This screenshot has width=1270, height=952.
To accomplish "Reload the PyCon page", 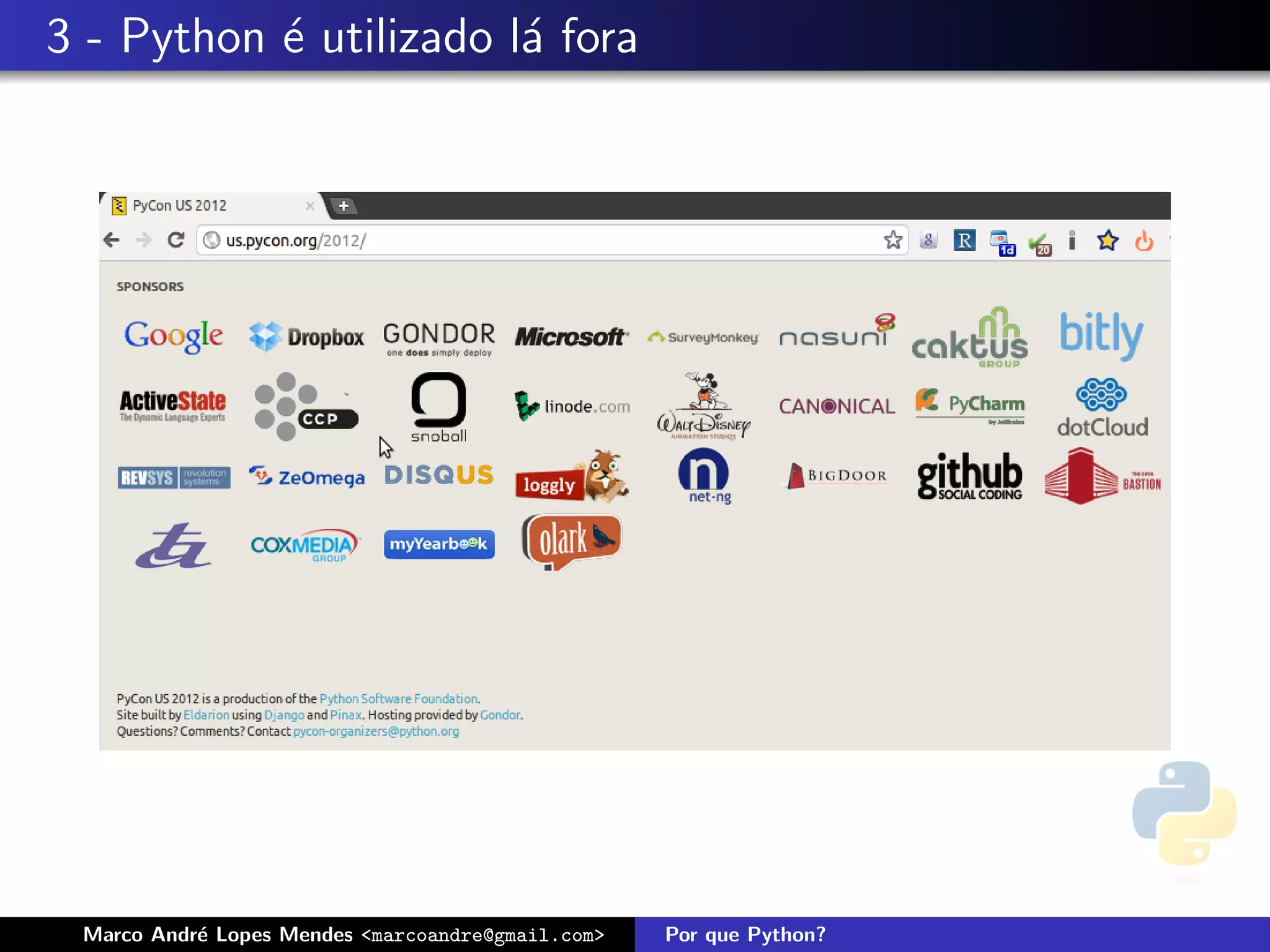I will point(176,240).
